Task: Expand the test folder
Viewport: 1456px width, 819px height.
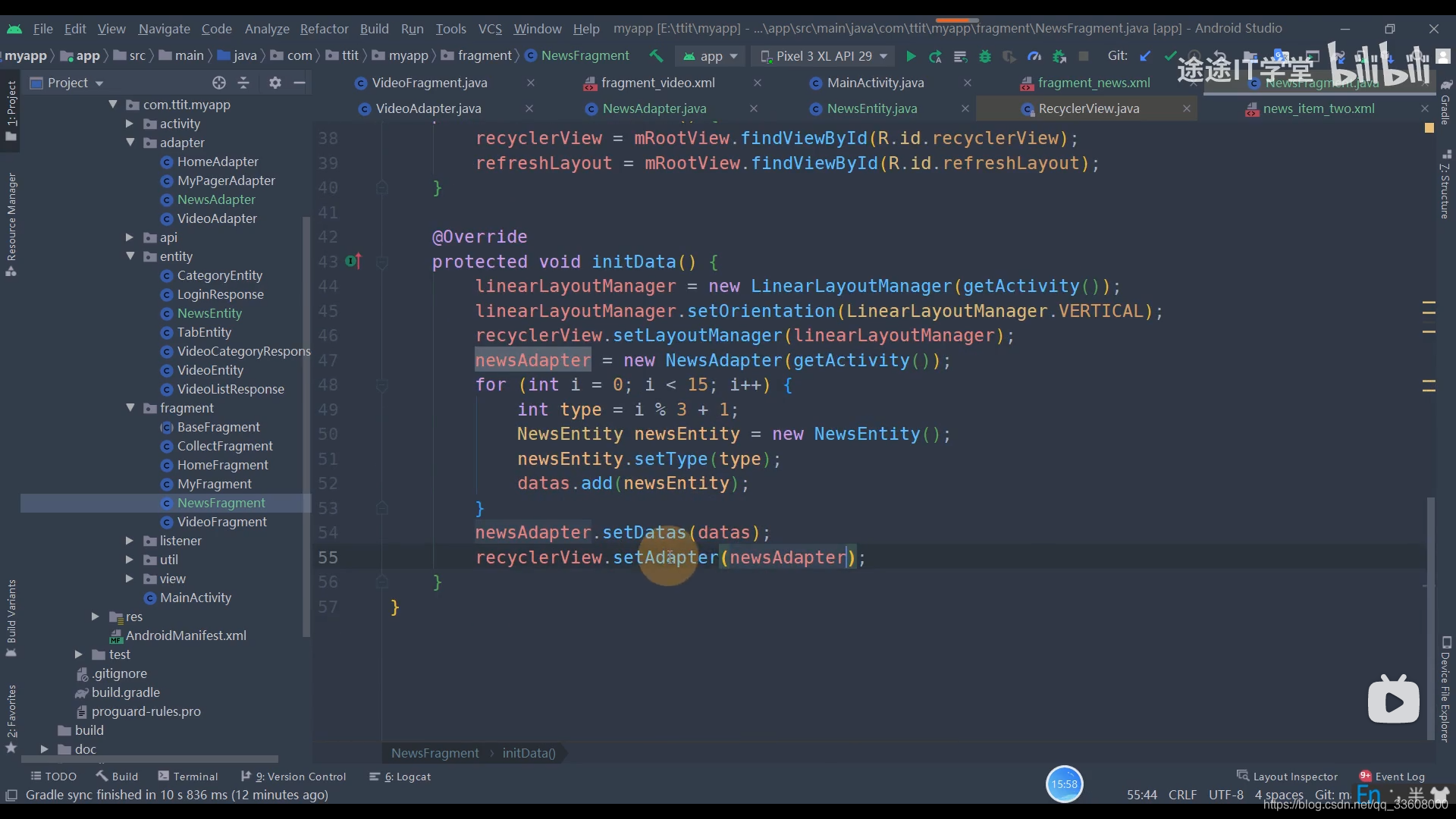Action: [x=78, y=654]
